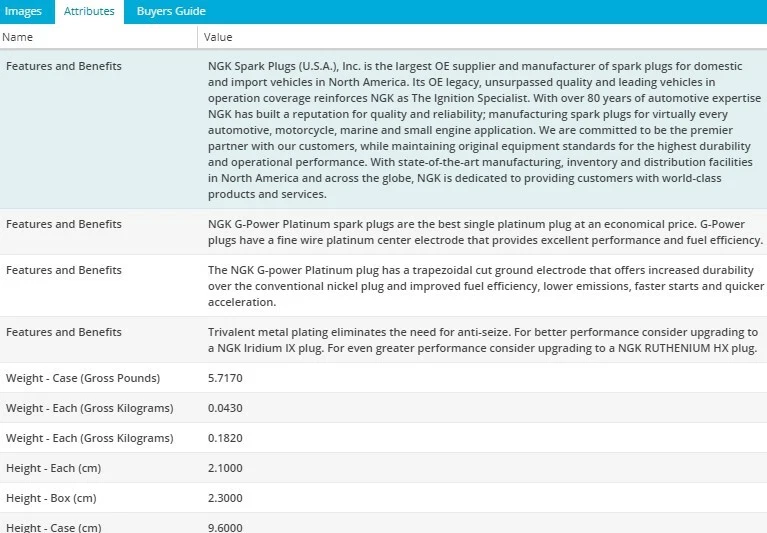767x533 pixels.
Task: Select the NGK Spark Plugs (U.S.A.) description paragraph
Action: (484, 130)
